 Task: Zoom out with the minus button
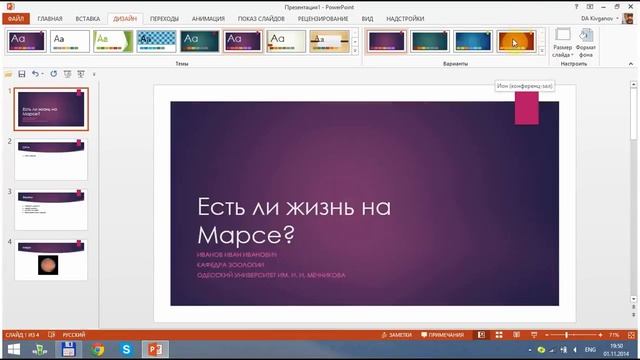tap(547, 335)
